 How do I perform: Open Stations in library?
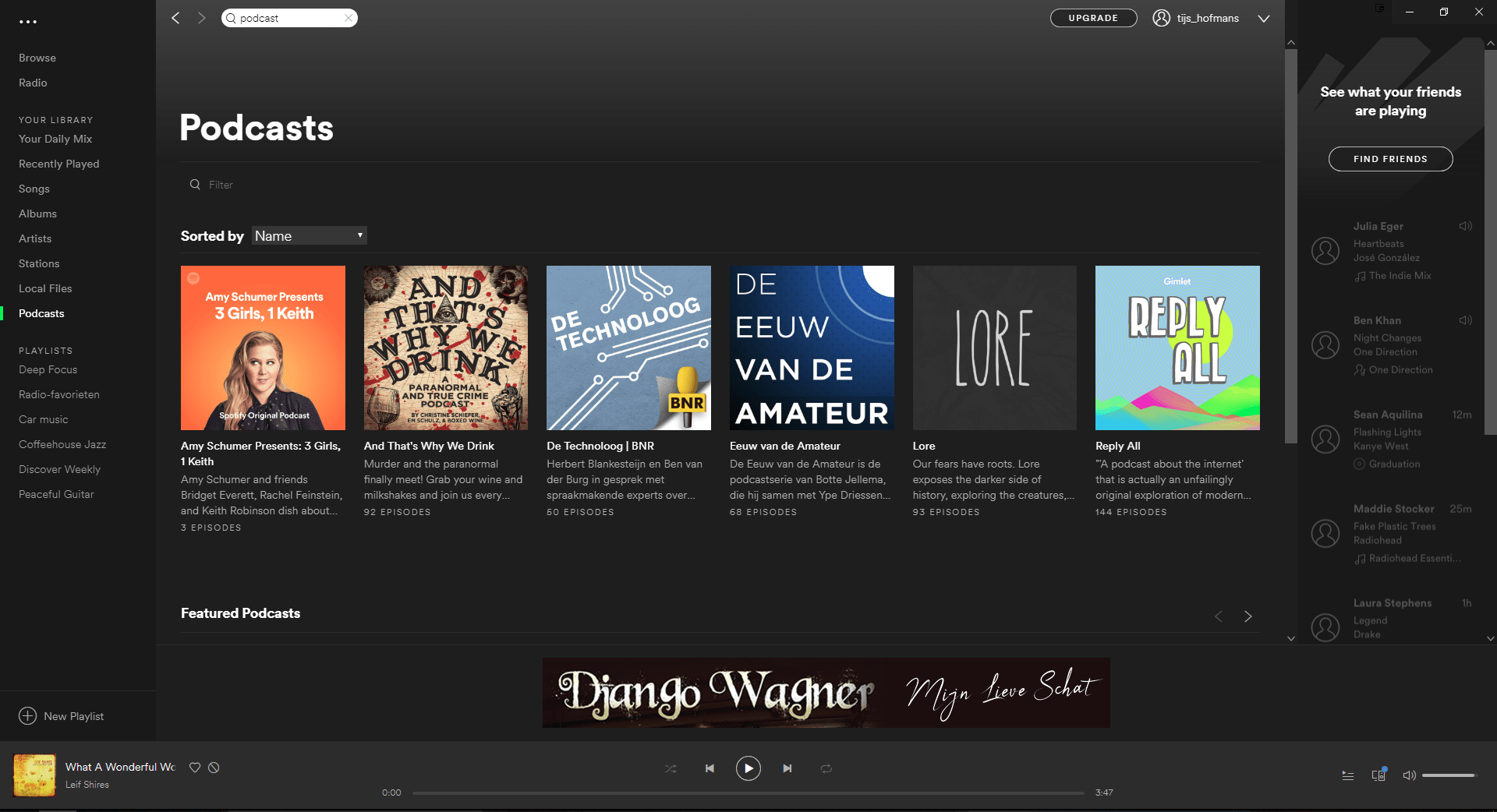[x=39, y=263]
